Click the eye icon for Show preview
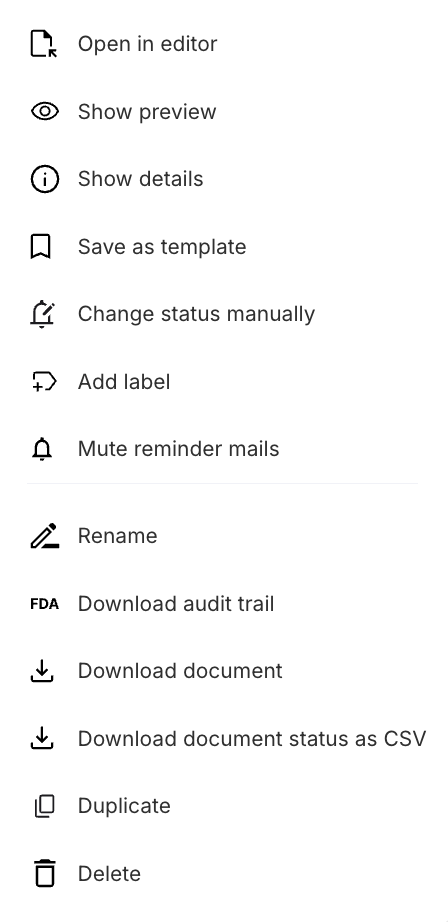Viewport: 448px width, 922px height. pos(45,111)
